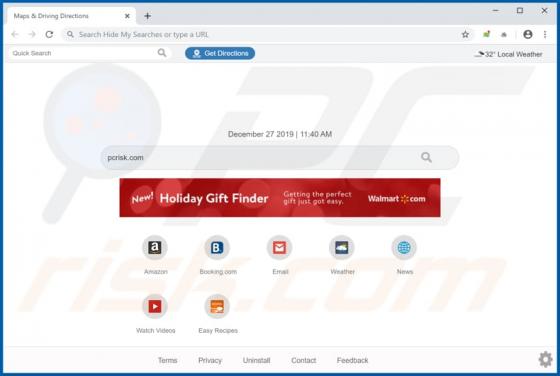Click the Email label under the icon
The height and width of the screenshot is (376, 560).
tap(280, 272)
